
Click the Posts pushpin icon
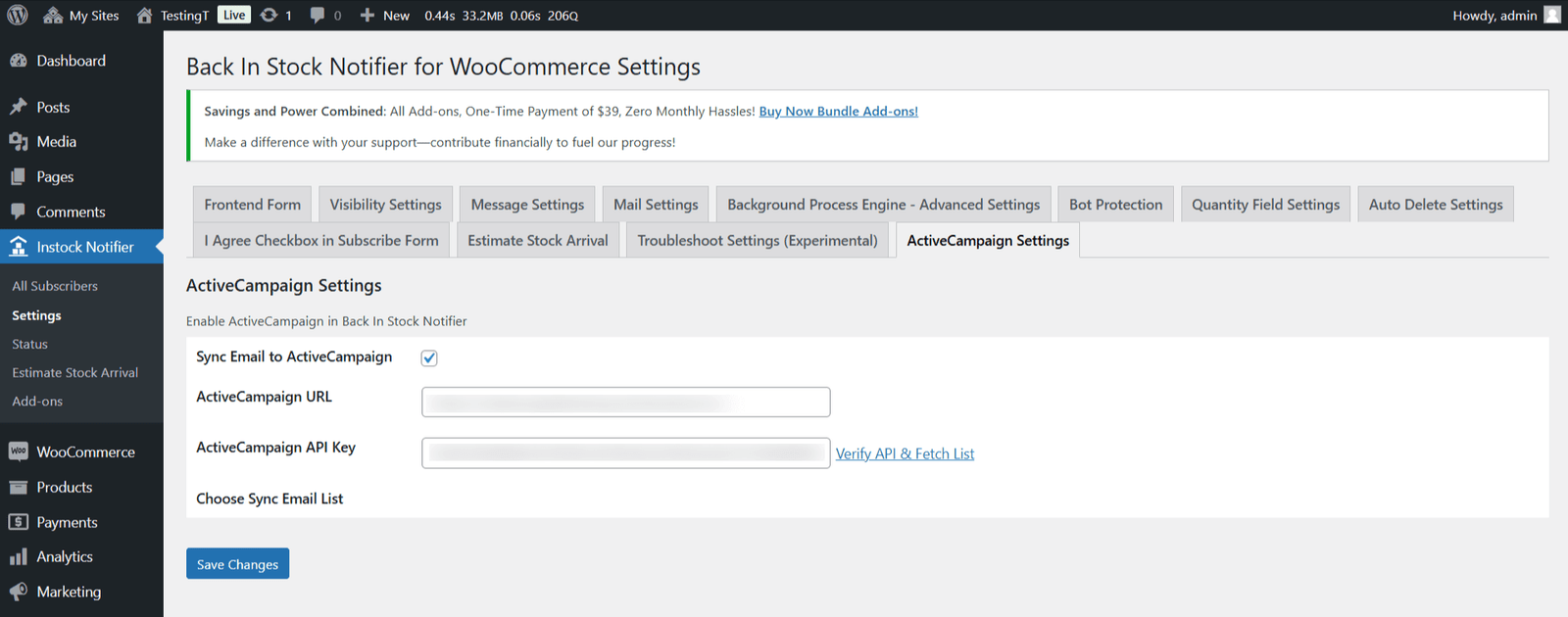point(19,107)
